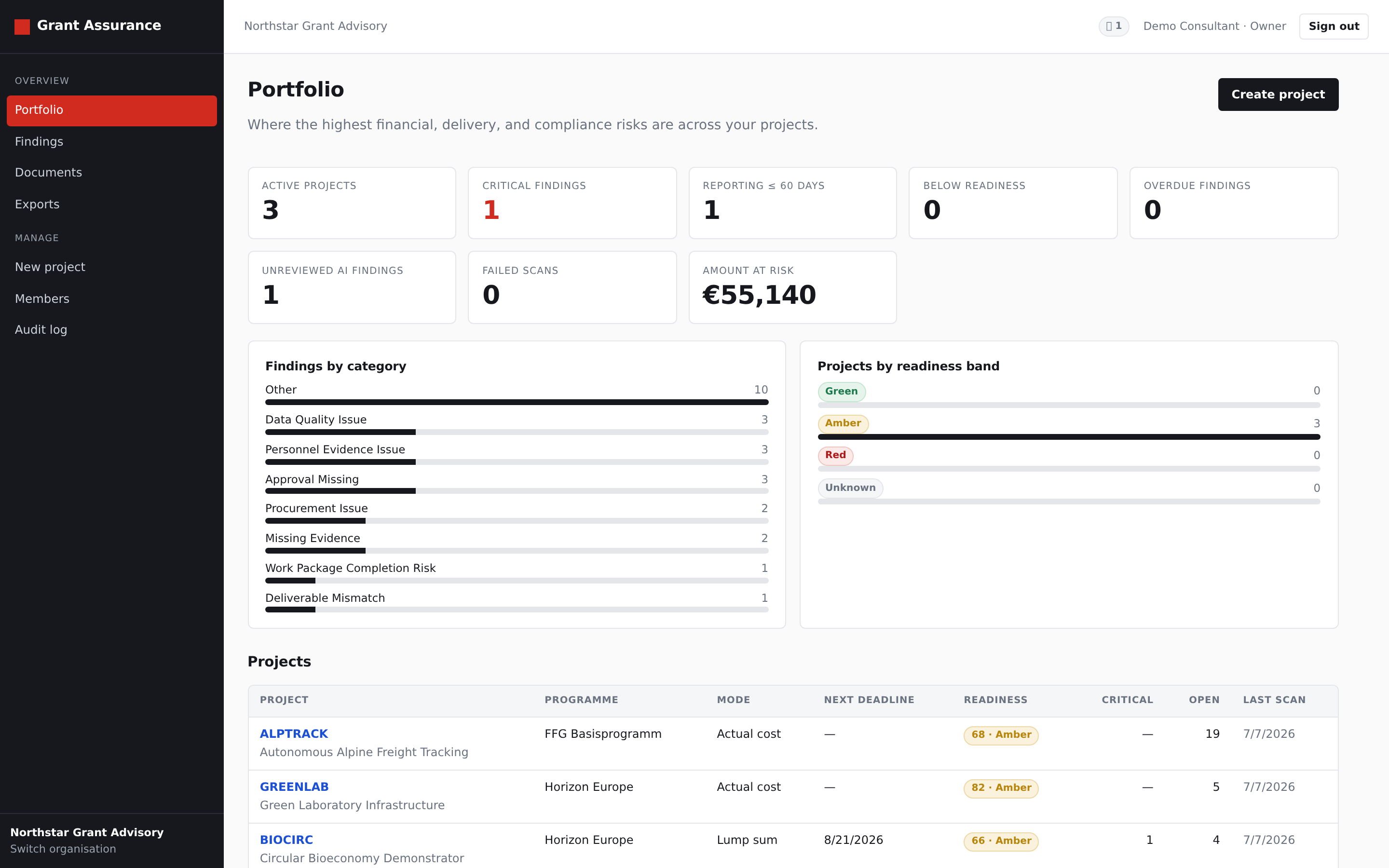Click the Reporting ≤ 60 days card

(x=793, y=203)
